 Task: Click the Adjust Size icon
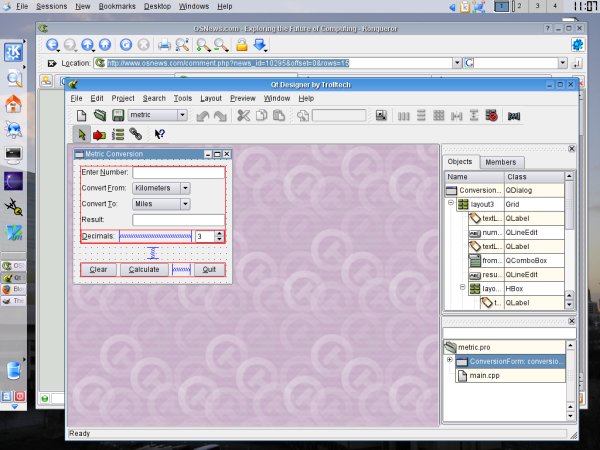tap(381, 115)
